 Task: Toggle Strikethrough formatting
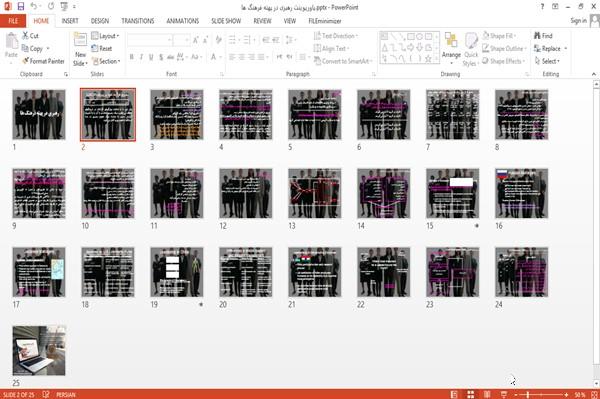pos(171,57)
